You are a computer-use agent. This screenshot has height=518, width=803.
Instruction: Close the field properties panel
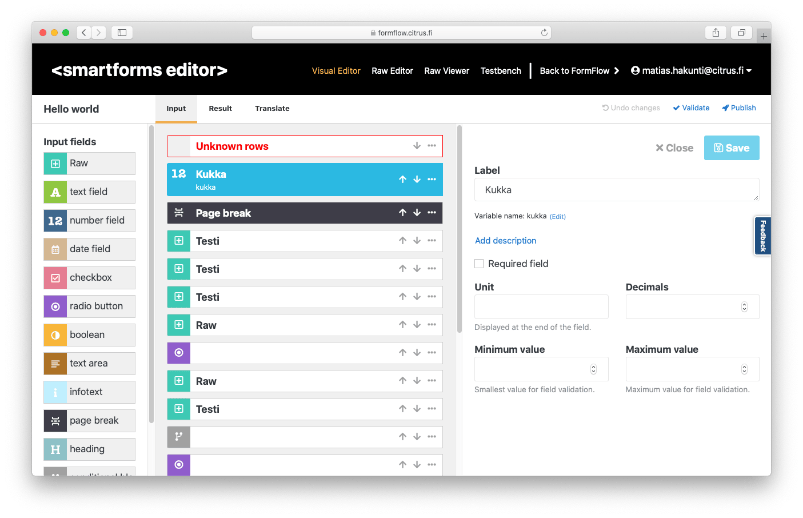click(x=674, y=148)
